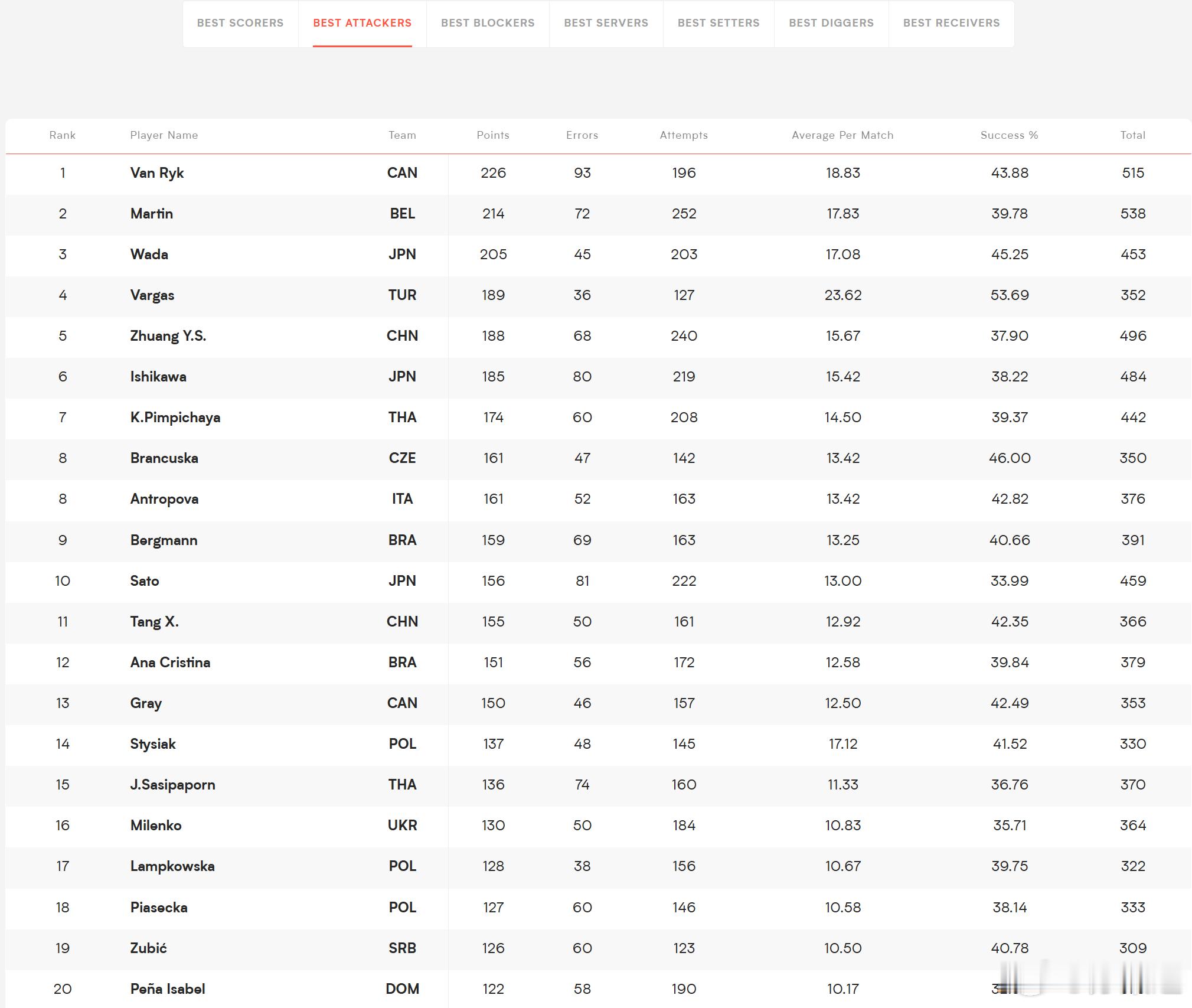Click the Average Per Match header
This screenshot has width=1192, height=1008.
[x=842, y=135]
